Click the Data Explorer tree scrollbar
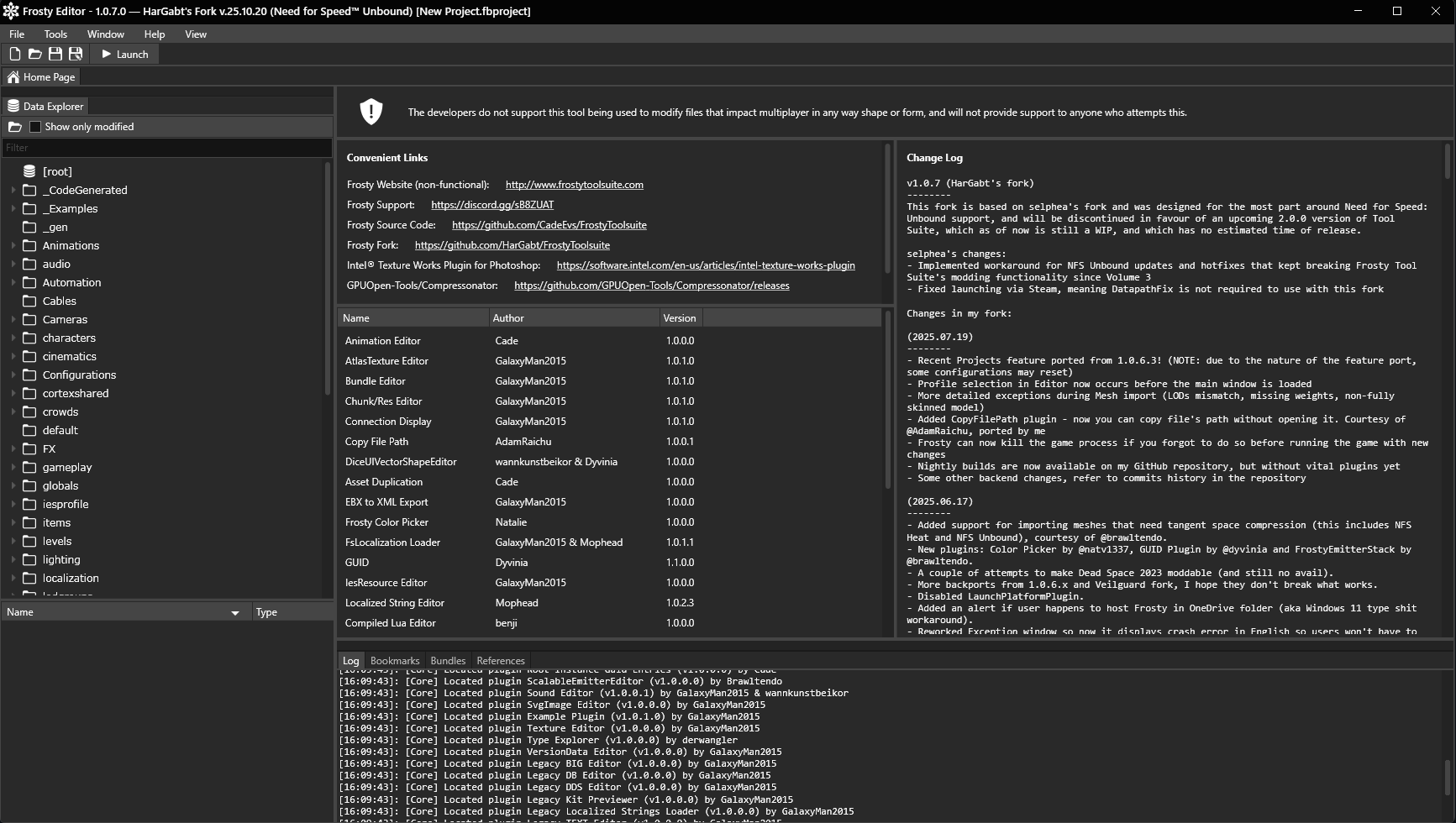This screenshot has height=823, width=1456. pos(328,277)
